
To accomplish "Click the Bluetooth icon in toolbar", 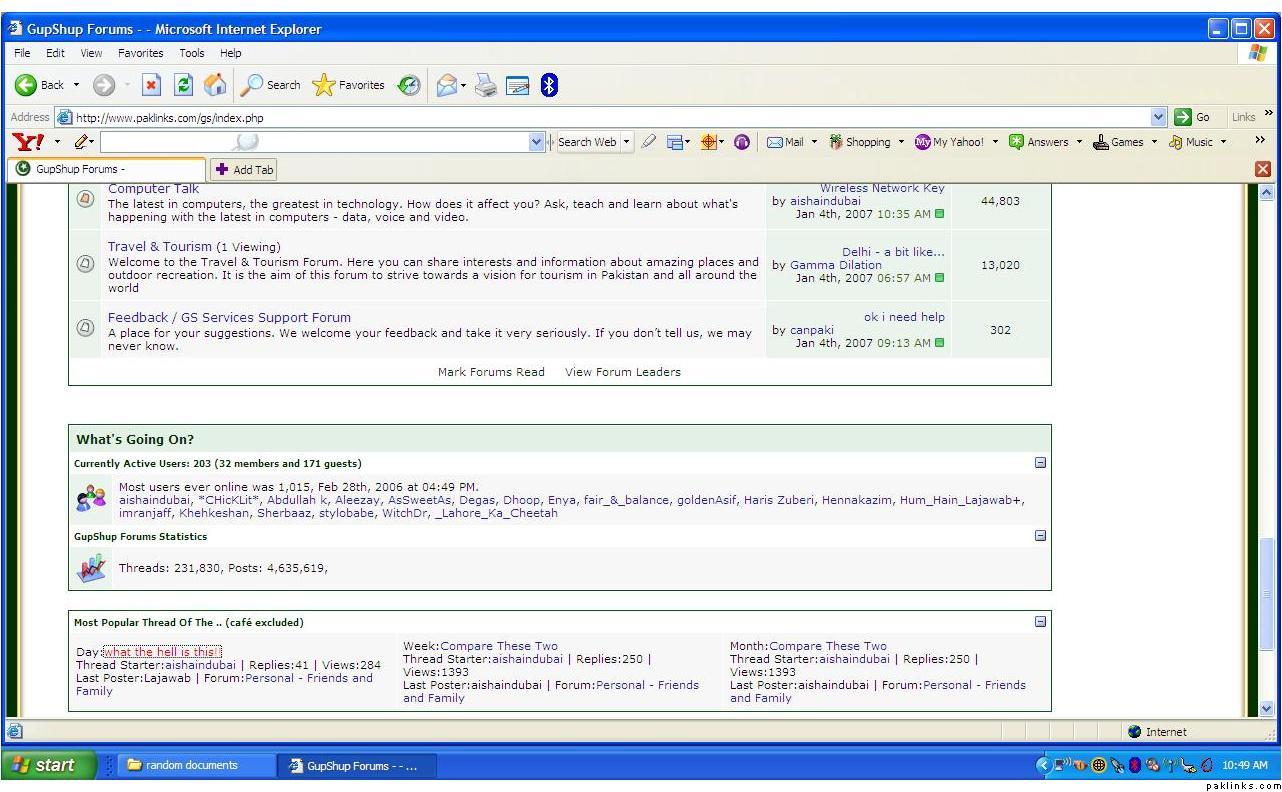I will [x=548, y=86].
